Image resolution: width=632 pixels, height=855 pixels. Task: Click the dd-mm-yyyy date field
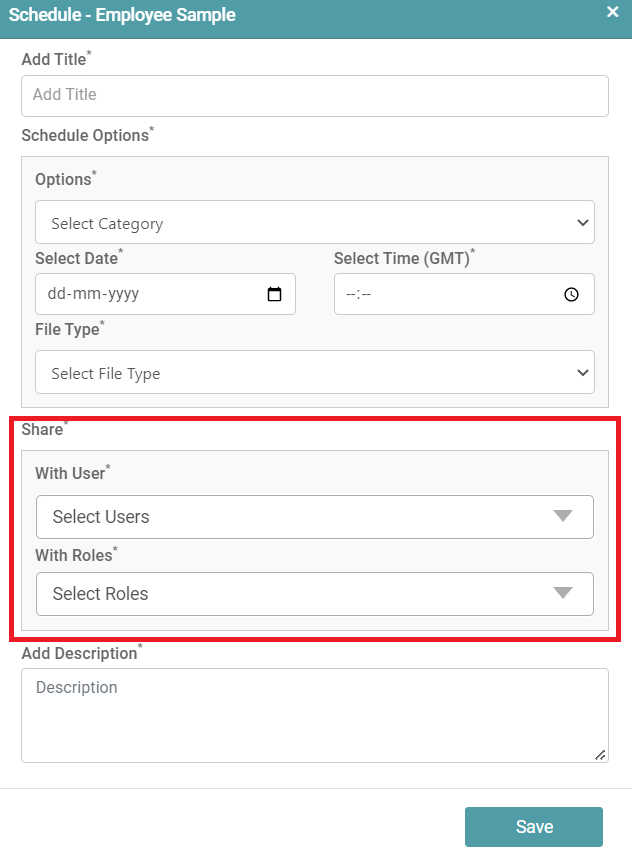(150, 295)
